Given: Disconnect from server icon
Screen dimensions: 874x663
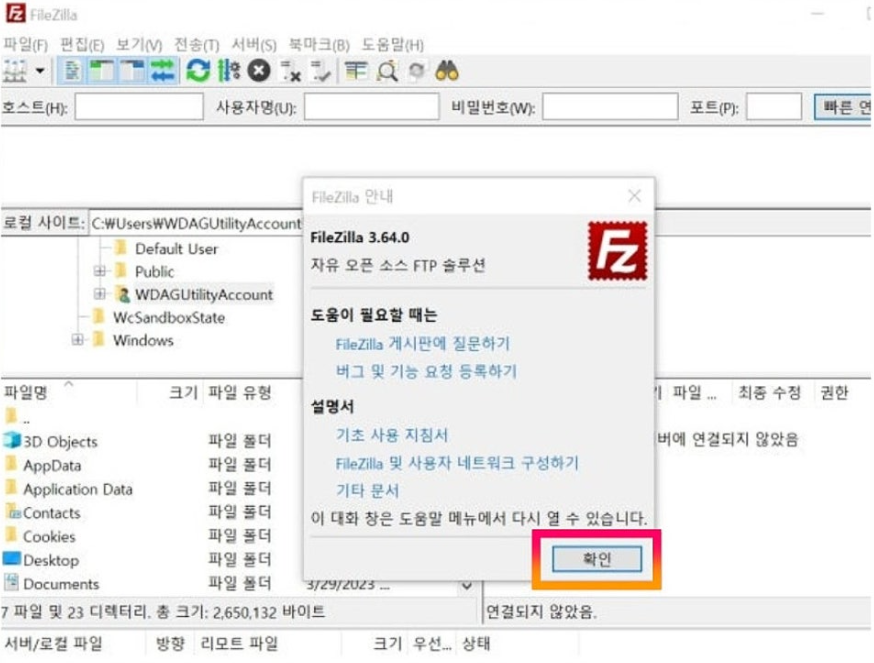Looking at the screenshot, I should tap(290, 71).
